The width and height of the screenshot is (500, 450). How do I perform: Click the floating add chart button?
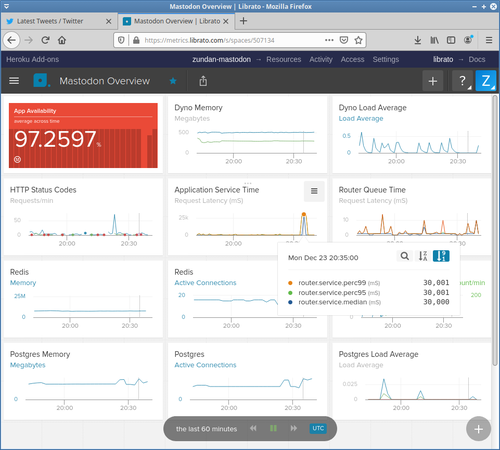(478, 429)
